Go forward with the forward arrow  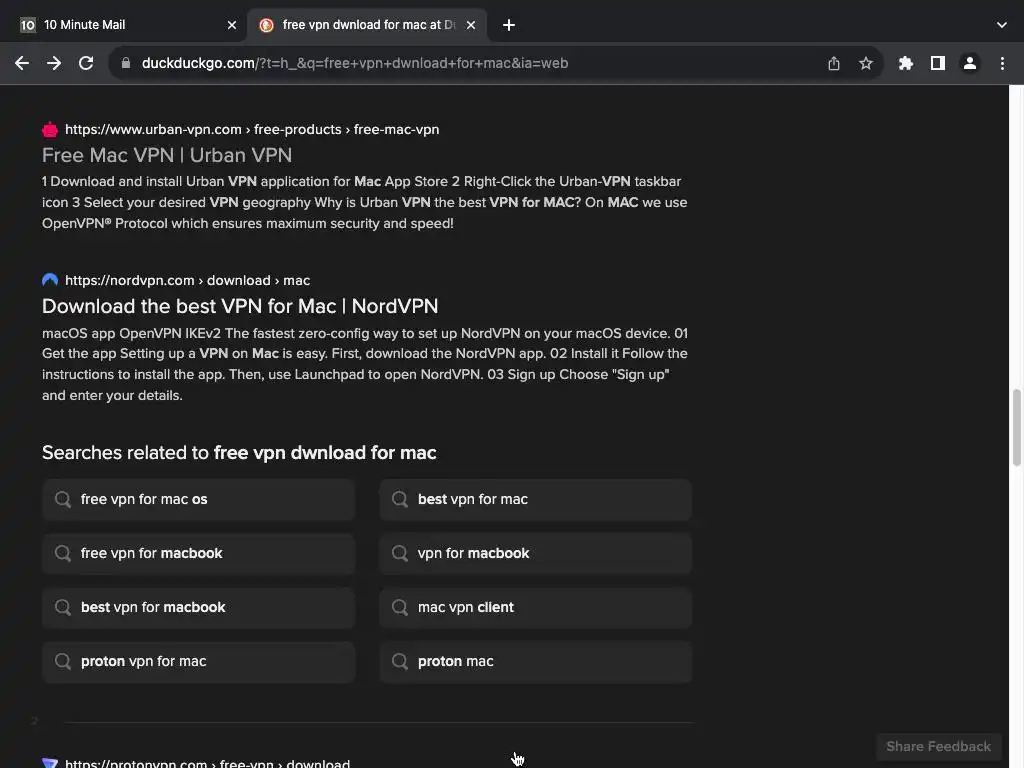tap(54, 63)
